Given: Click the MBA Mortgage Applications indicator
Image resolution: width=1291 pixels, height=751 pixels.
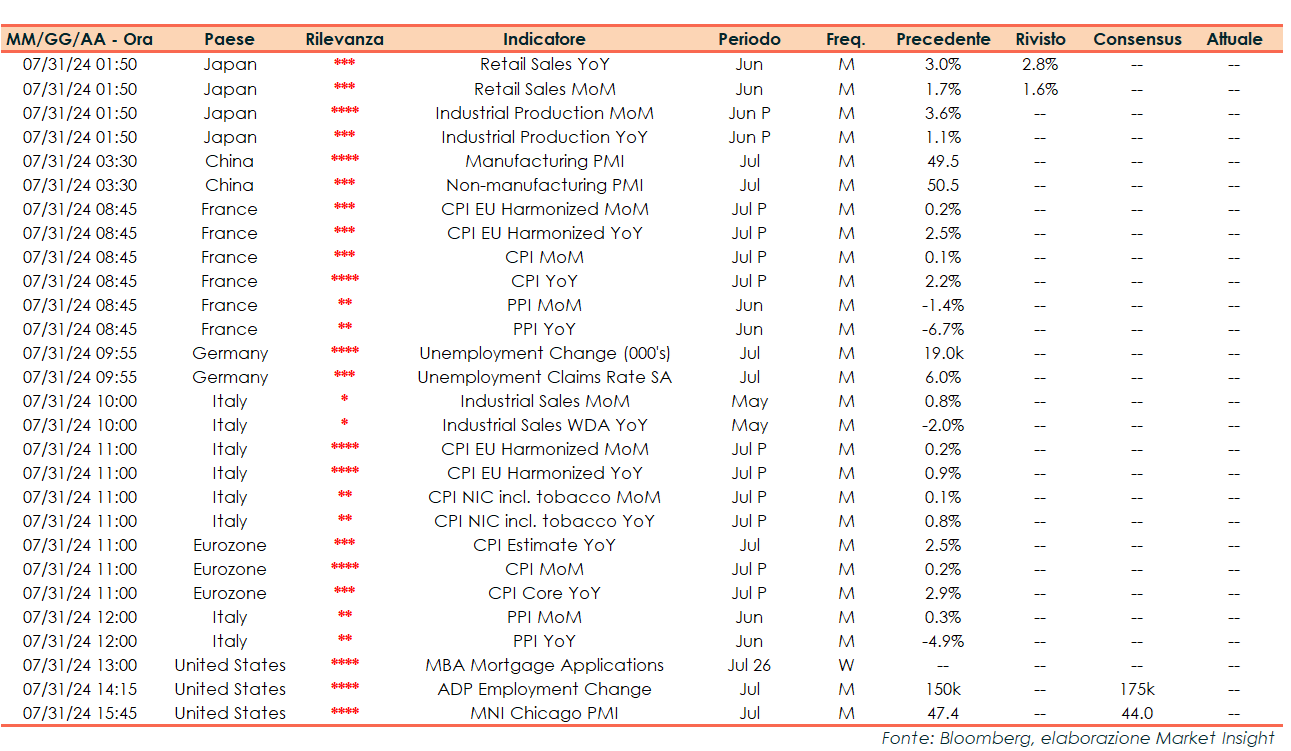Looking at the screenshot, I should pyautogui.click(x=544, y=665).
